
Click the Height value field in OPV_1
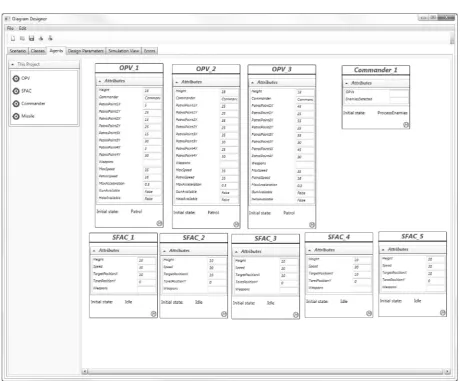tap(152, 91)
